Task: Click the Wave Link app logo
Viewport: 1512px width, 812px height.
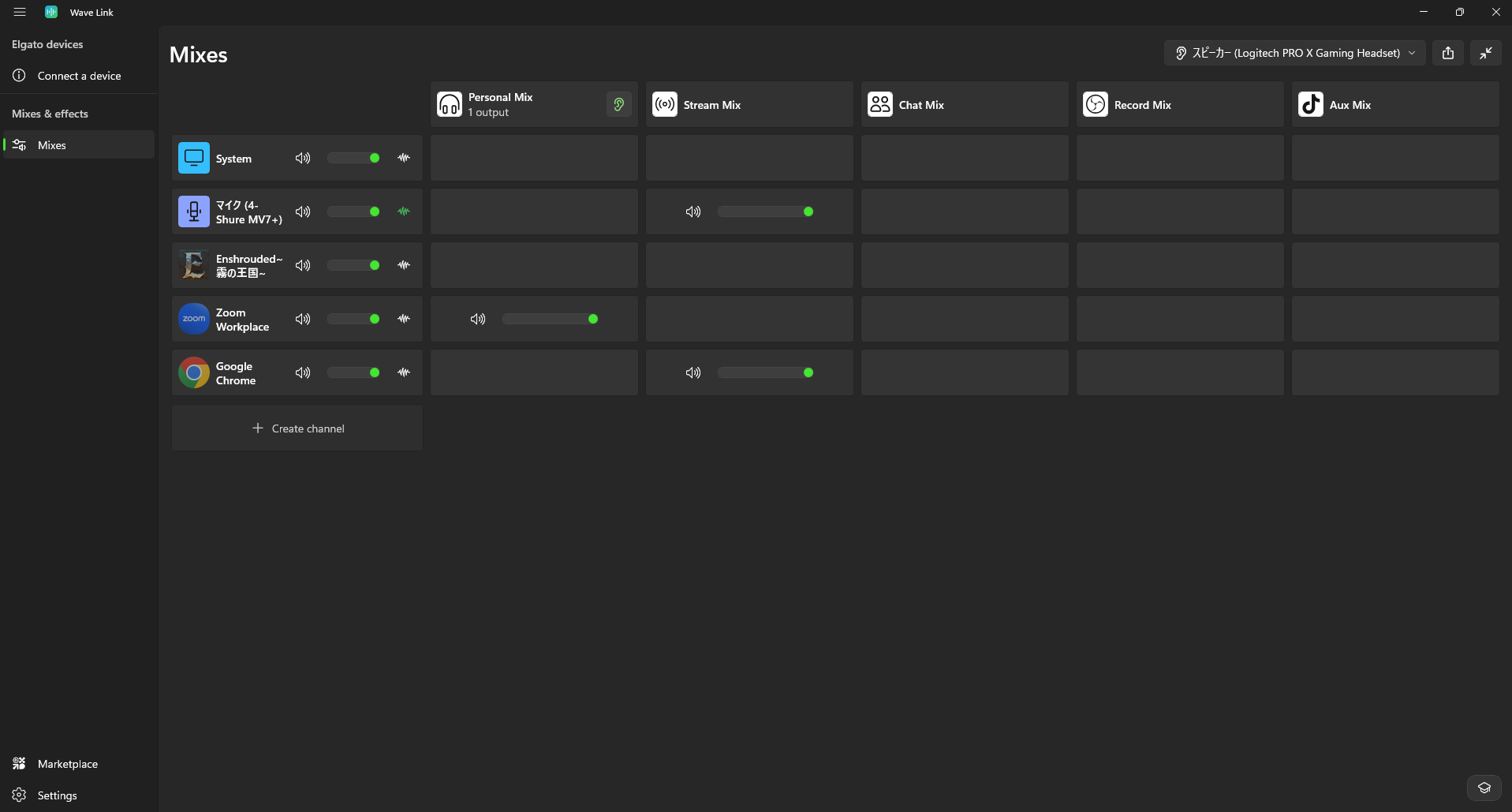Action: (51, 12)
